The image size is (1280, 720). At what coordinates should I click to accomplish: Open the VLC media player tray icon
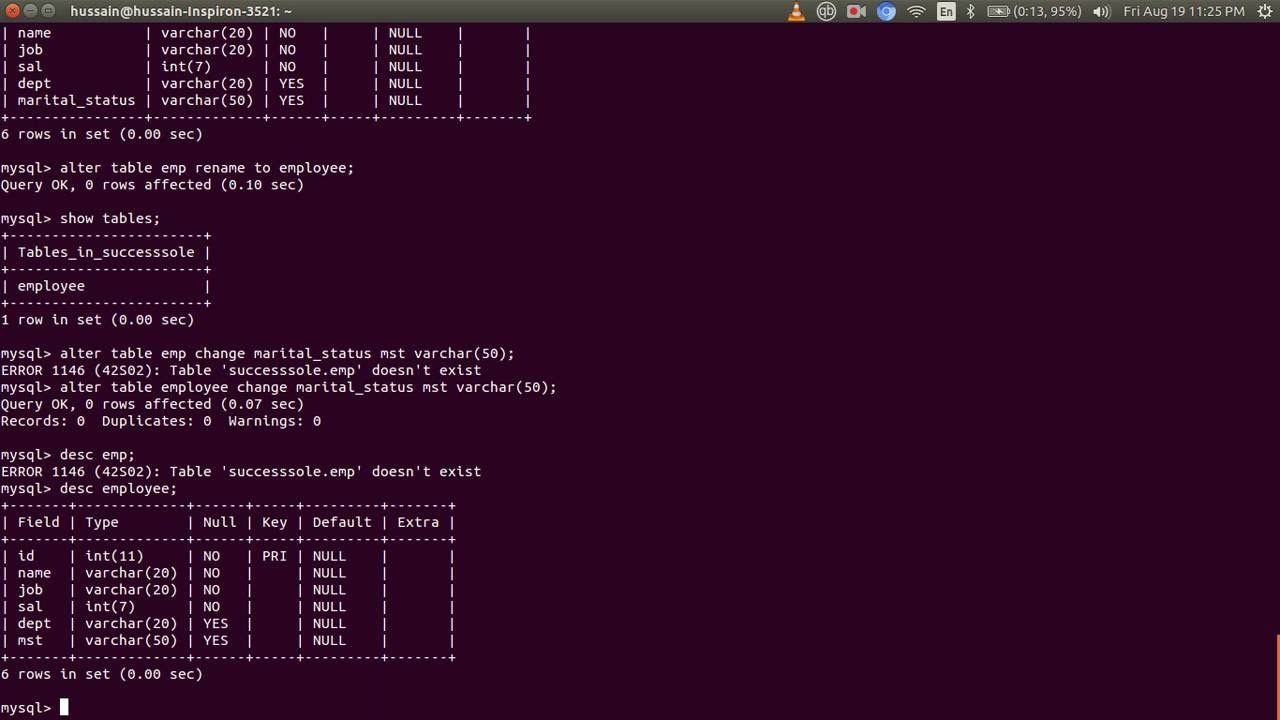pyautogui.click(x=797, y=11)
